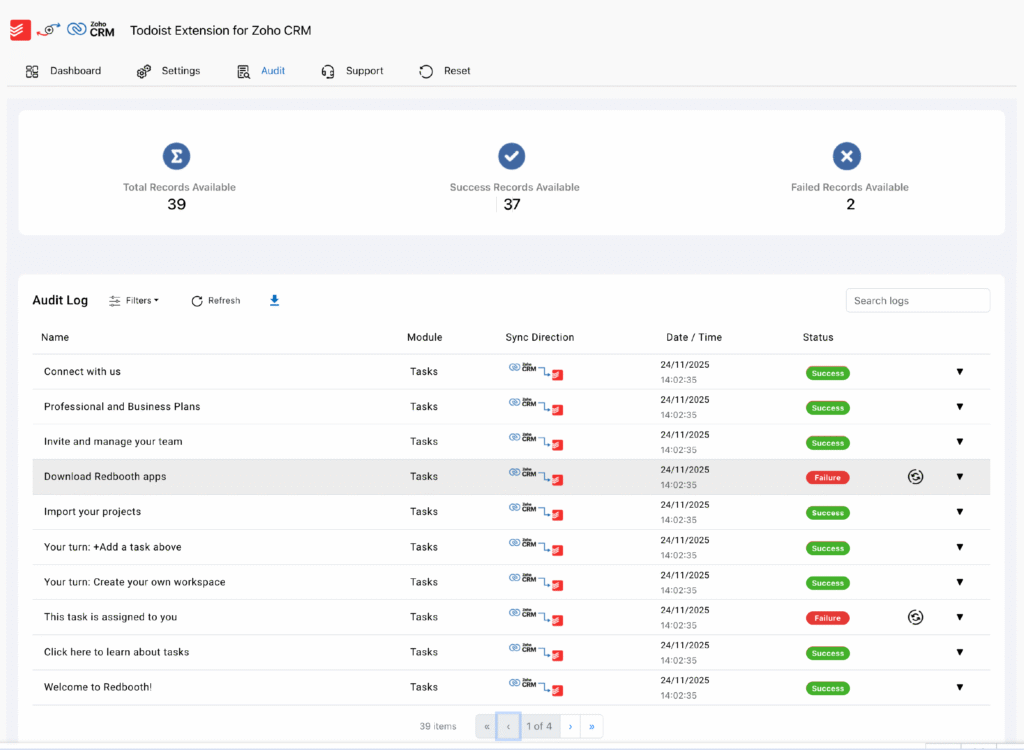Click the Success status badge for Invite and manage your team
Image resolution: width=1024 pixels, height=750 pixels.
(x=827, y=442)
